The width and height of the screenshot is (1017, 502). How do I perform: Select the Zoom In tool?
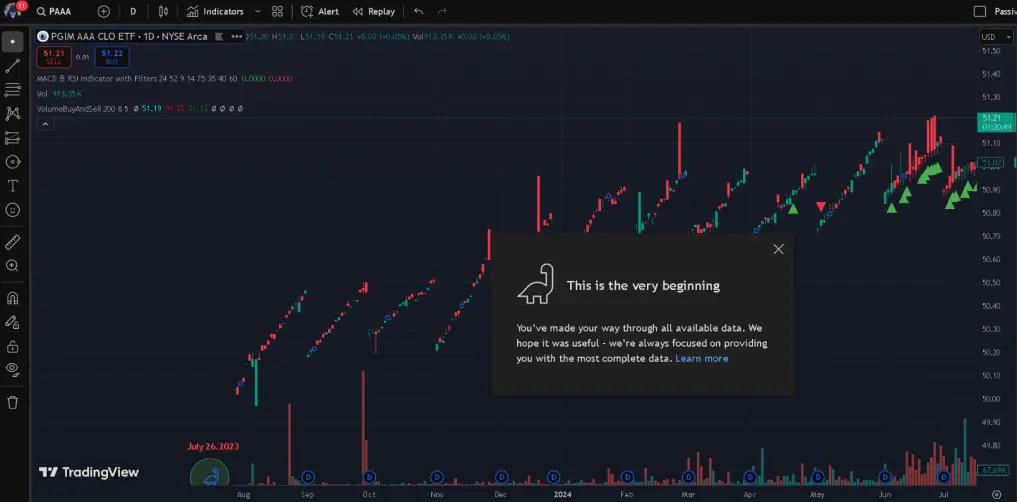12,265
